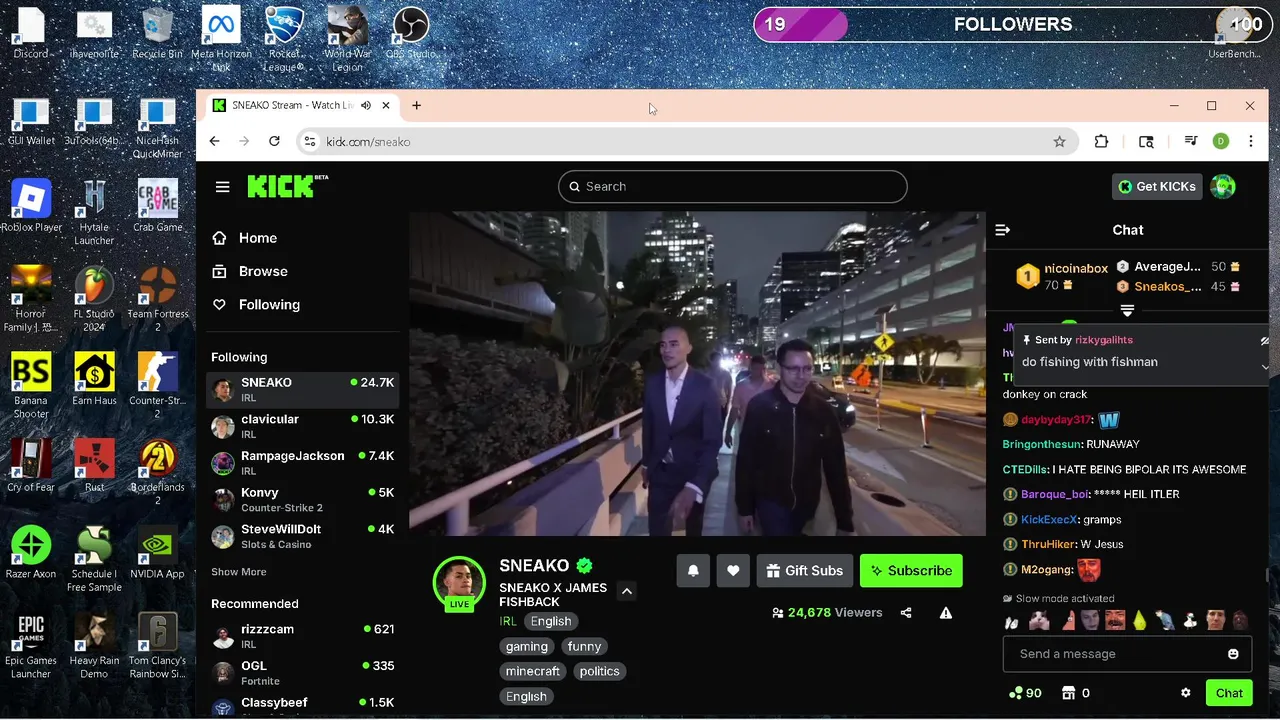Viewport: 1280px width, 720px height.
Task: Open OBS Studio desktop icon
Action: [410, 33]
